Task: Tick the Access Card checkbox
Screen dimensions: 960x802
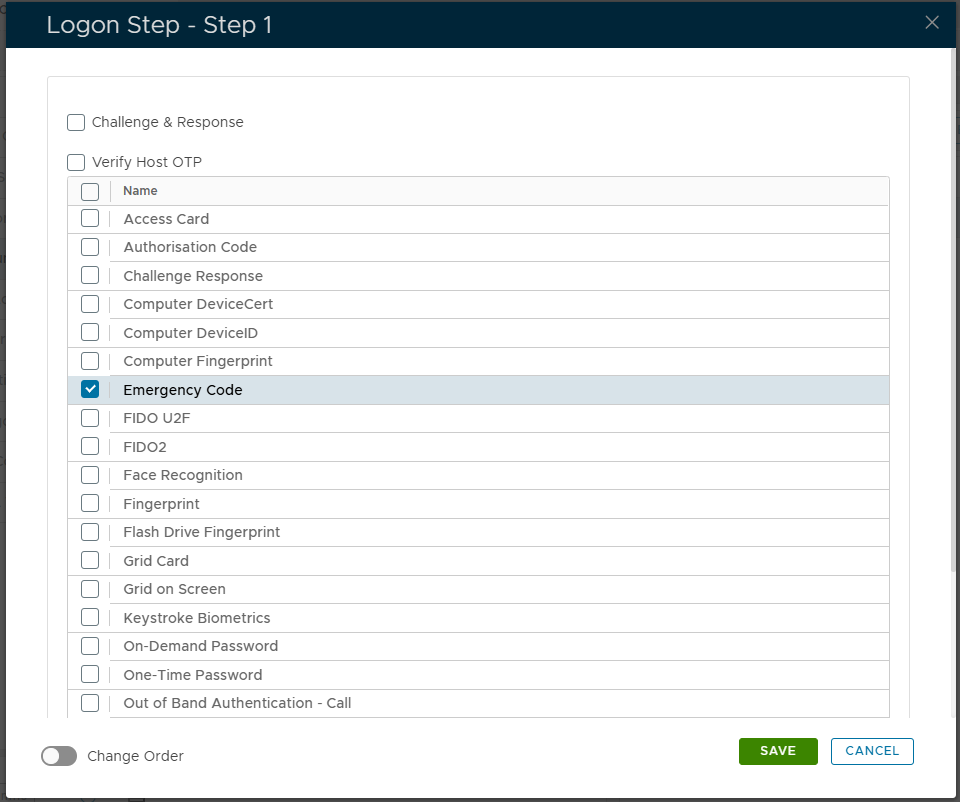Action: (90, 219)
